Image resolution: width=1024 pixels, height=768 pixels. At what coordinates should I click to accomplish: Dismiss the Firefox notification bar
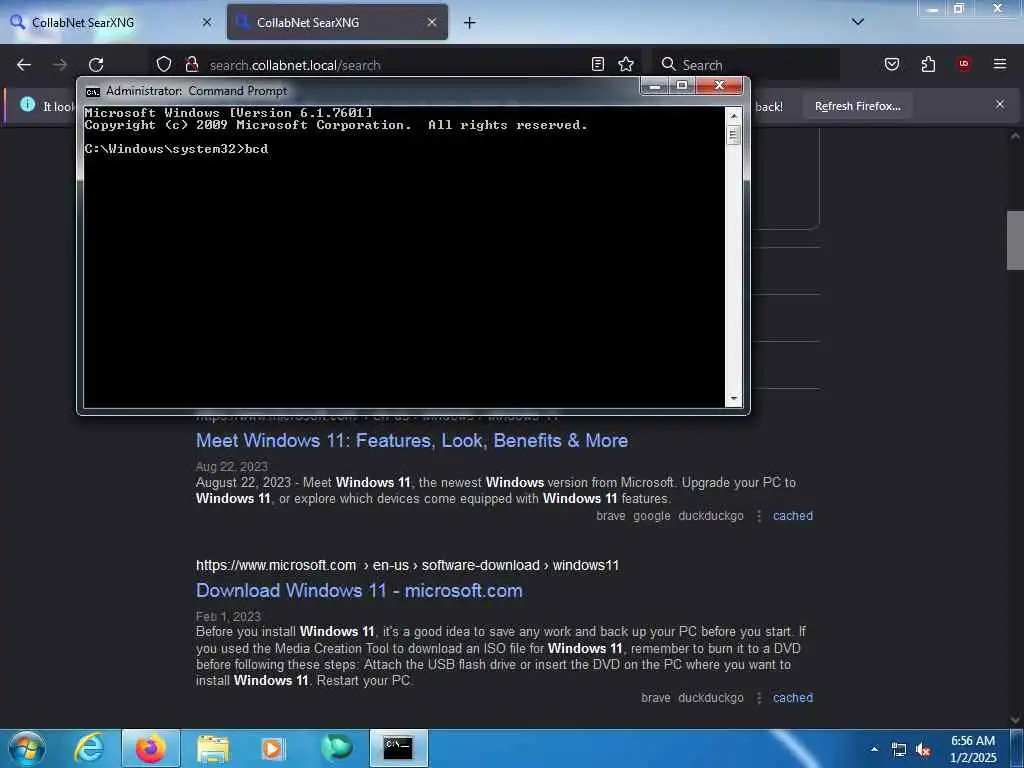(x=1000, y=104)
